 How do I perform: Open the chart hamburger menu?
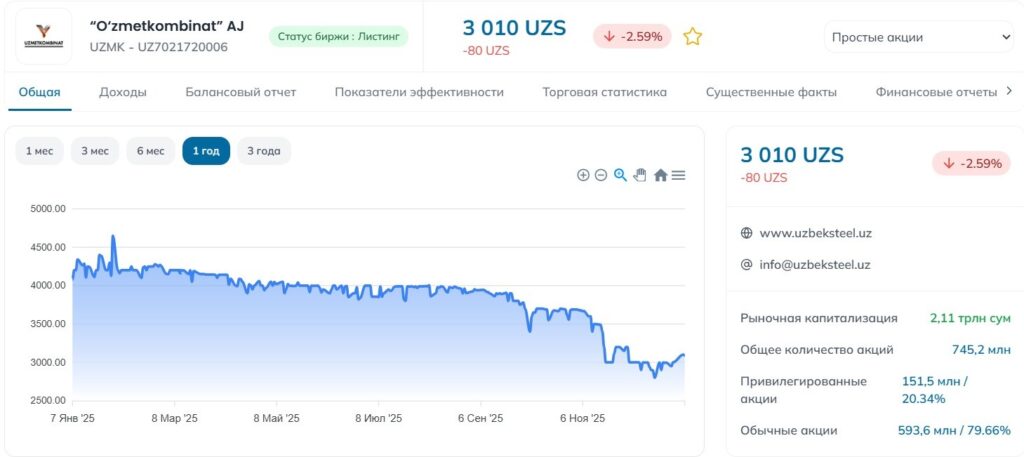point(678,175)
